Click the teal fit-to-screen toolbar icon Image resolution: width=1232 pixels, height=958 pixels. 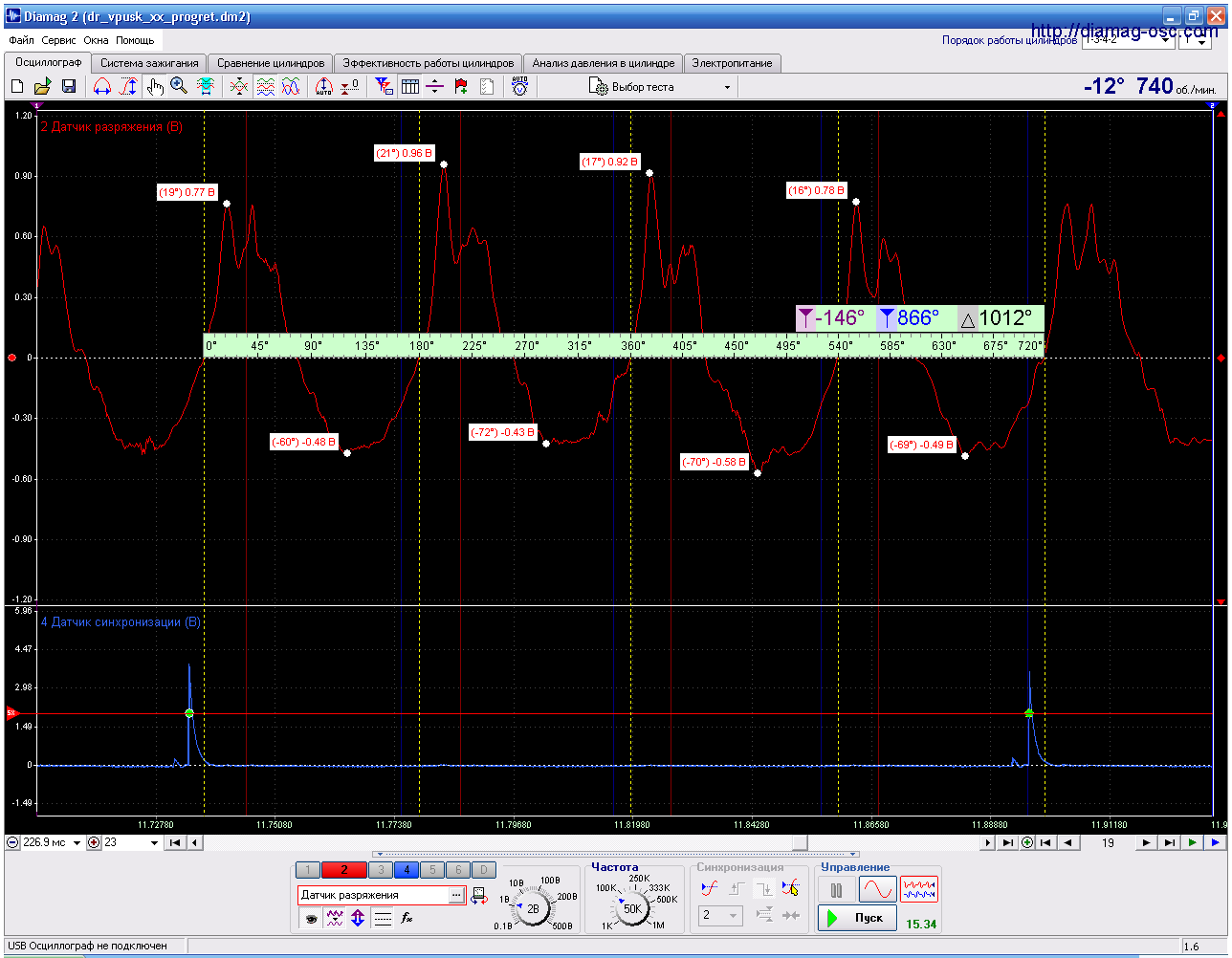(206, 87)
